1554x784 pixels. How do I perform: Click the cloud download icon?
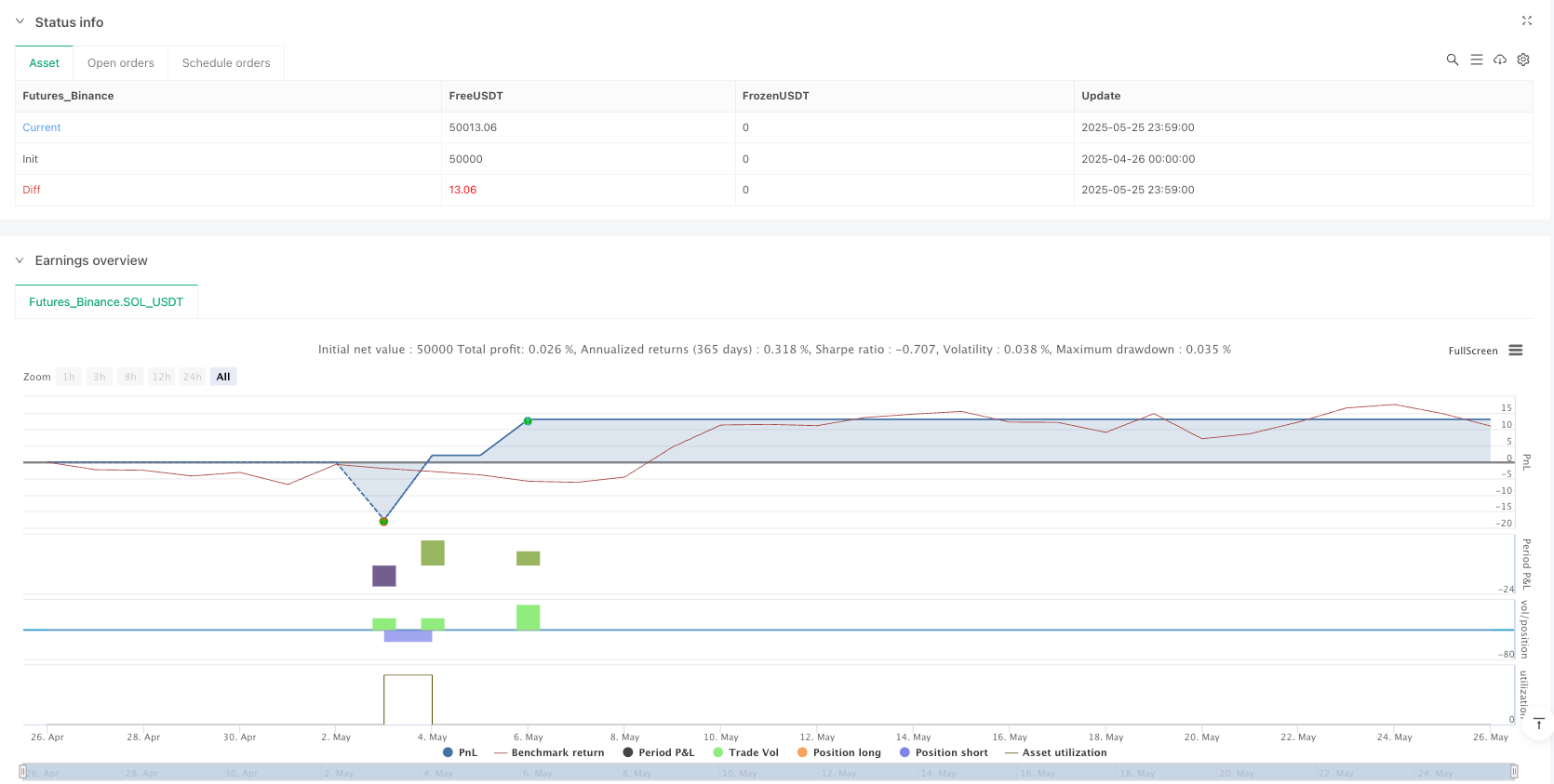pos(1500,60)
